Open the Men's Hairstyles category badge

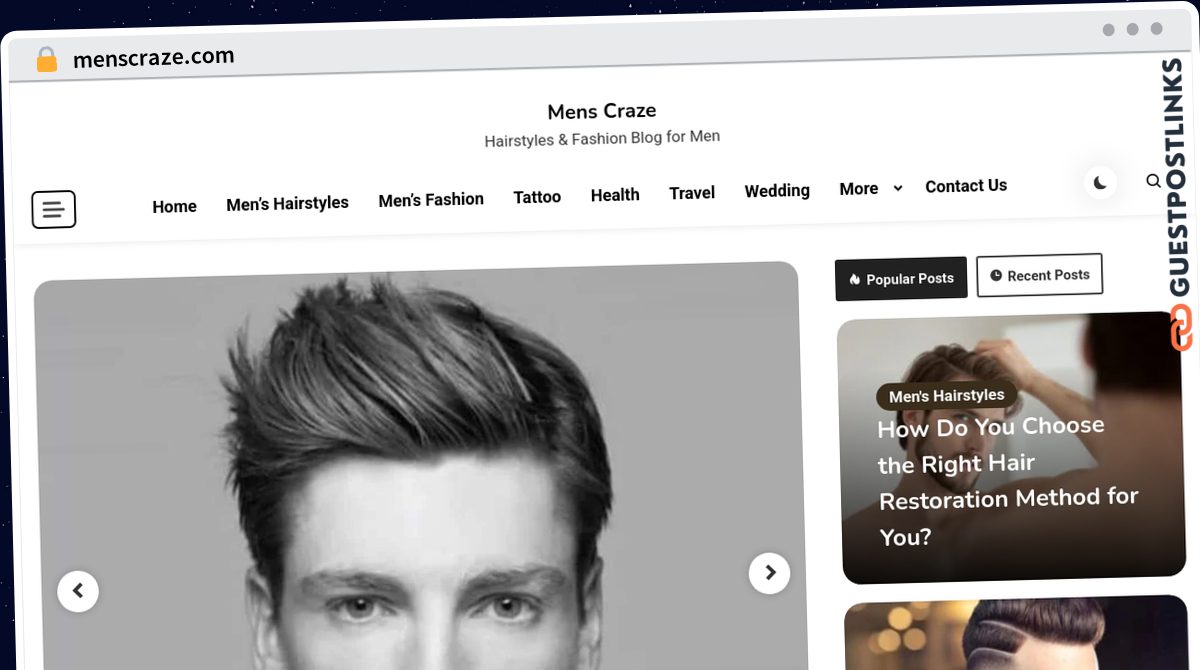[x=946, y=396]
